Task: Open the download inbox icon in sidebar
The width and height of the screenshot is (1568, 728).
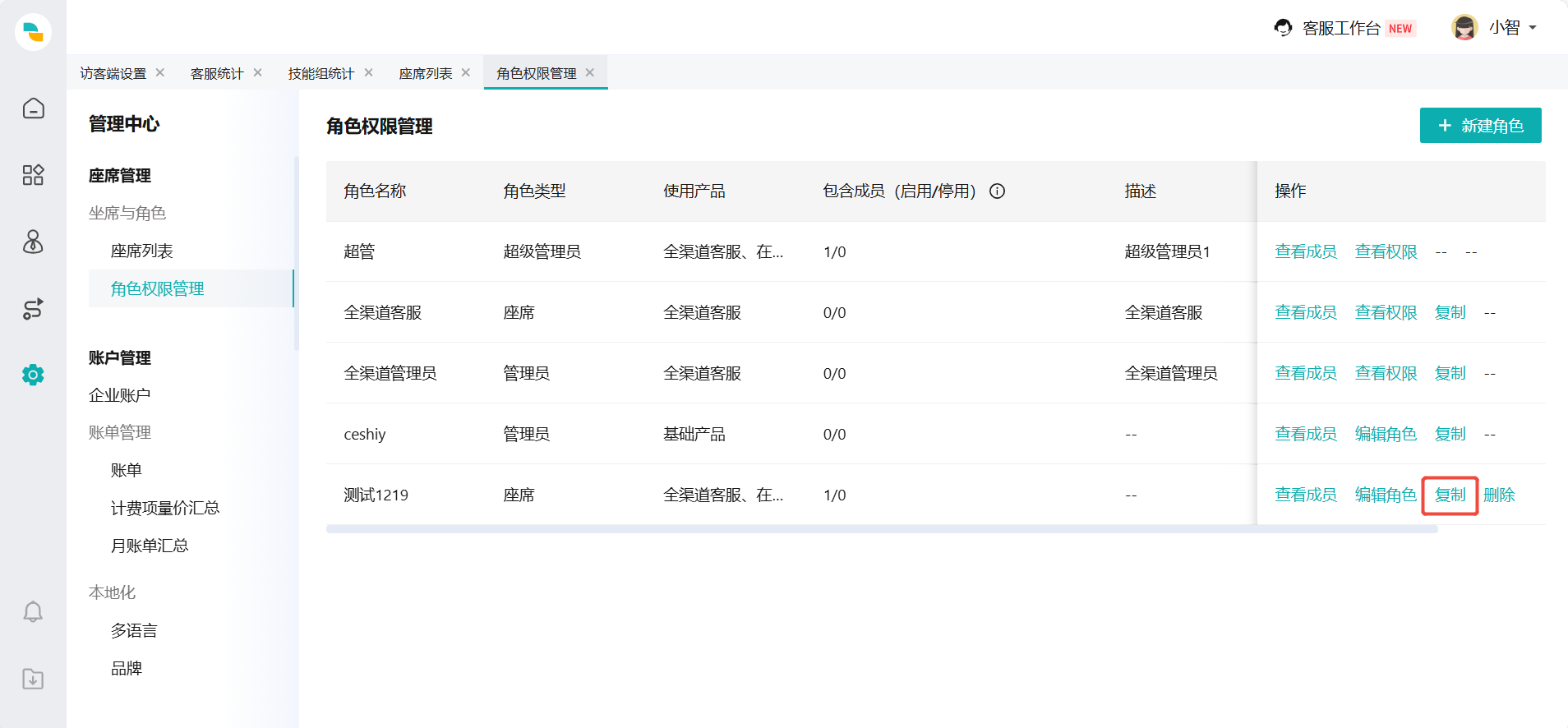Action: pos(33,680)
